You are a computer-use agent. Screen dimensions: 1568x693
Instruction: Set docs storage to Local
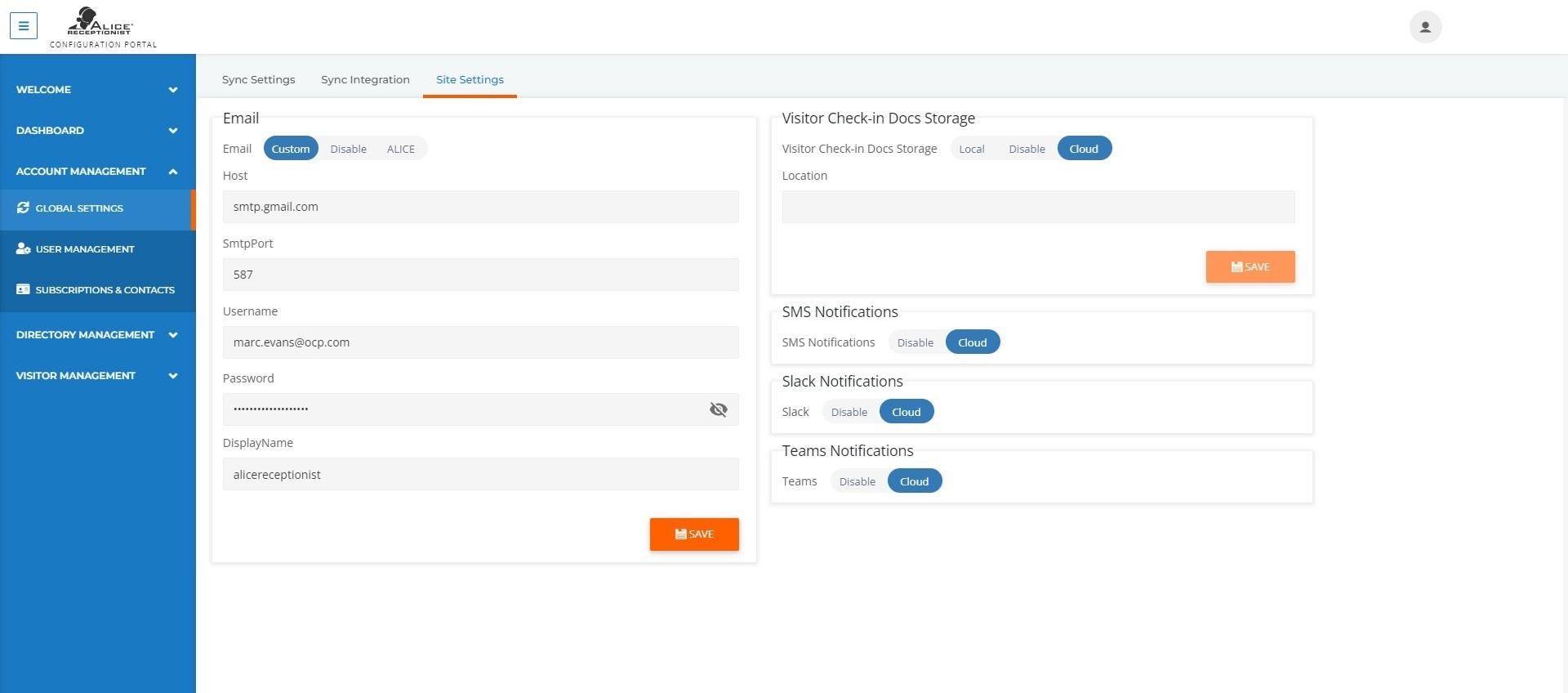(972, 149)
